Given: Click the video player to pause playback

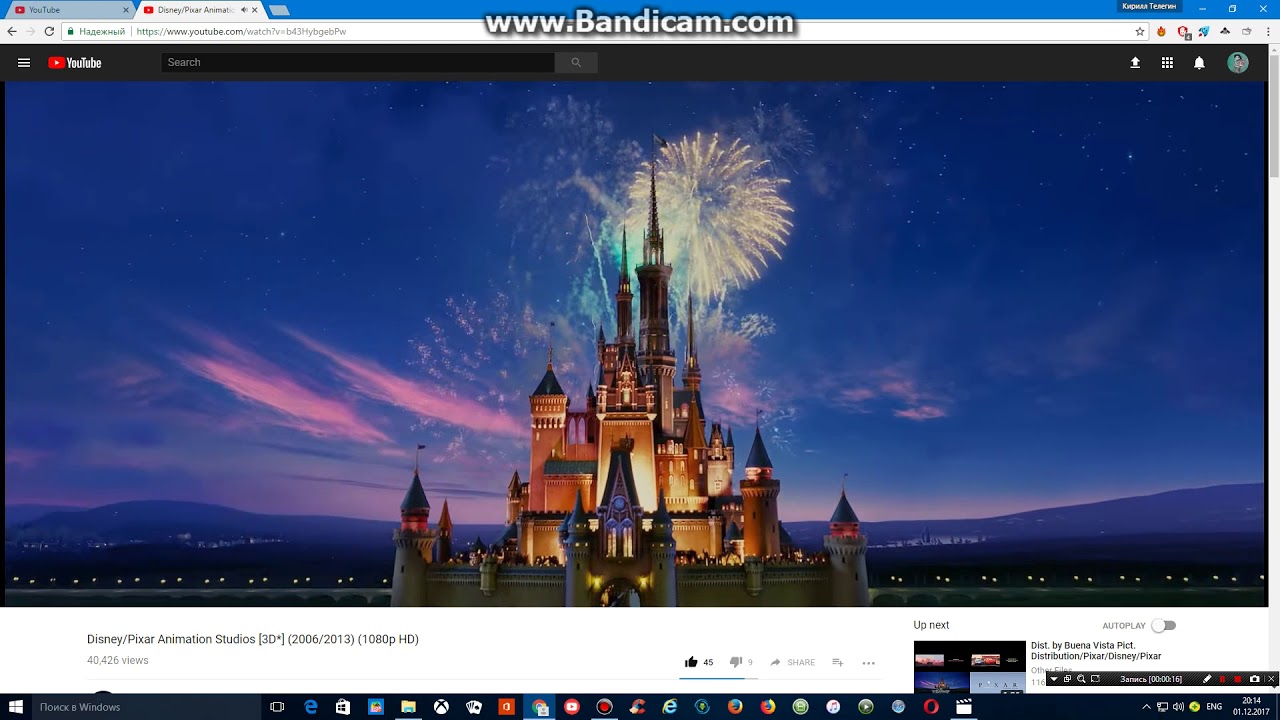Looking at the screenshot, I should (635, 344).
